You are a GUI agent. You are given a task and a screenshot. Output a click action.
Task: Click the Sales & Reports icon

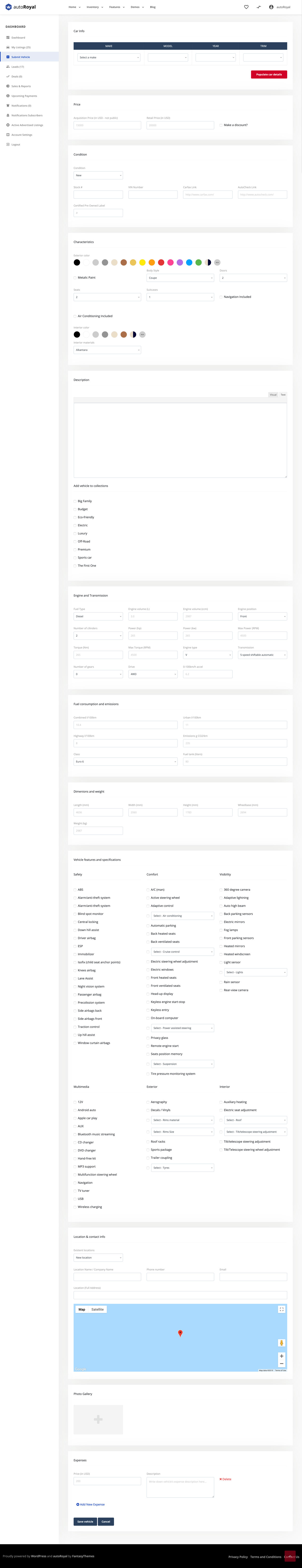8,86
